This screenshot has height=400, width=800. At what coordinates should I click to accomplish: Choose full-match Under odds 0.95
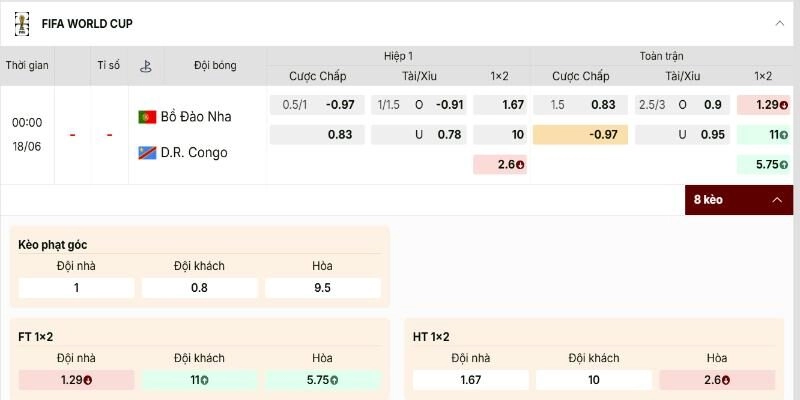(x=682, y=135)
